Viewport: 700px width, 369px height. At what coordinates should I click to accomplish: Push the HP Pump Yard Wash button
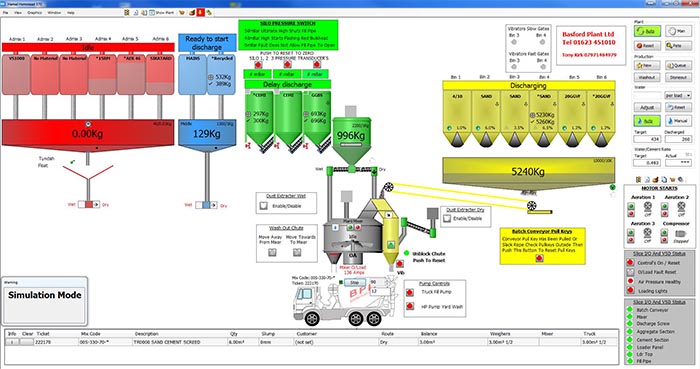click(x=410, y=307)
